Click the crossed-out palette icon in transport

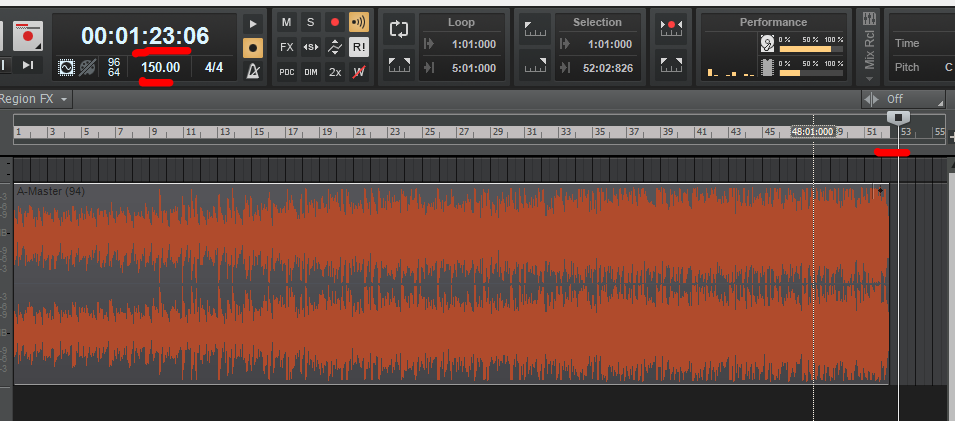(88, 67)
